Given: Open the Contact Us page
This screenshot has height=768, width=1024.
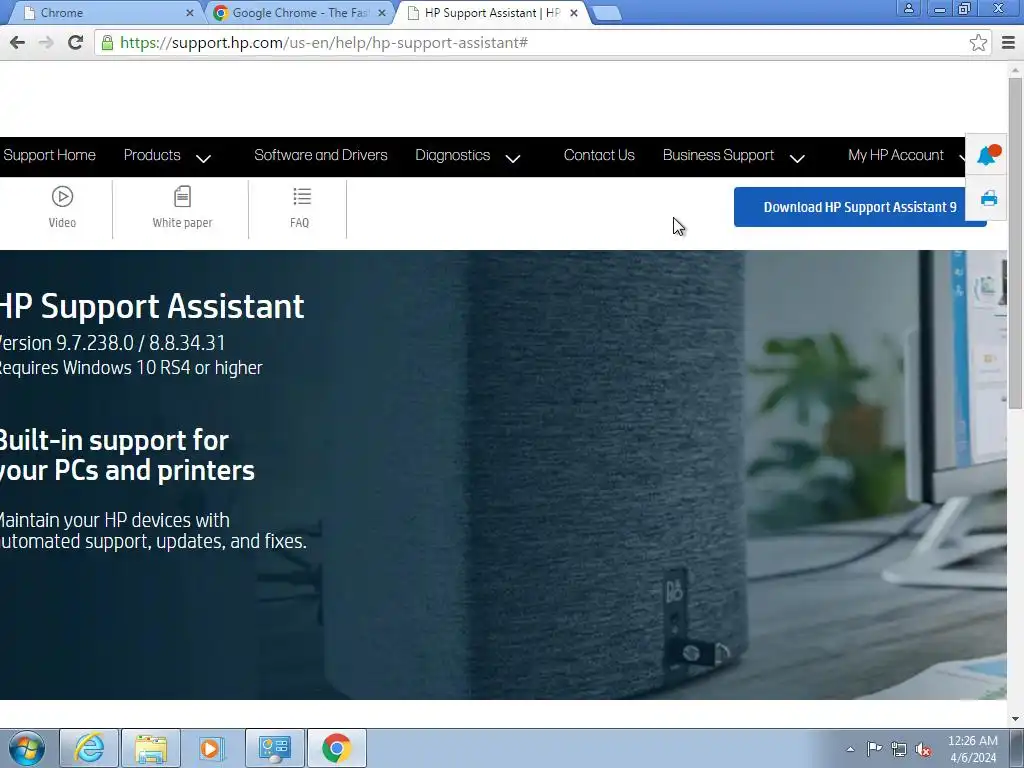Looking at the screenshot, I should point(599,155).
